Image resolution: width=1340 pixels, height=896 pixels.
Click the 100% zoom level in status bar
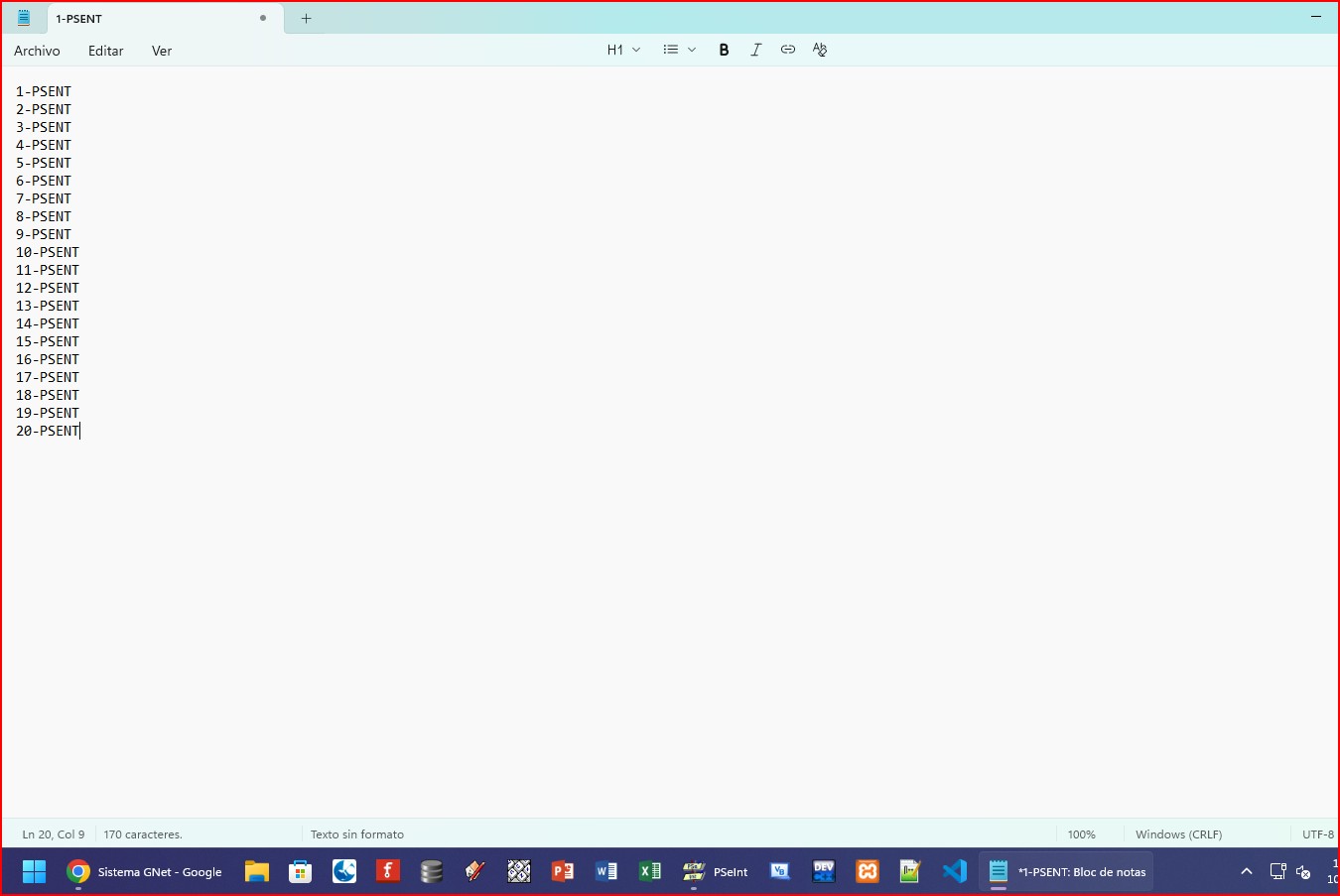coord(1081,834)
